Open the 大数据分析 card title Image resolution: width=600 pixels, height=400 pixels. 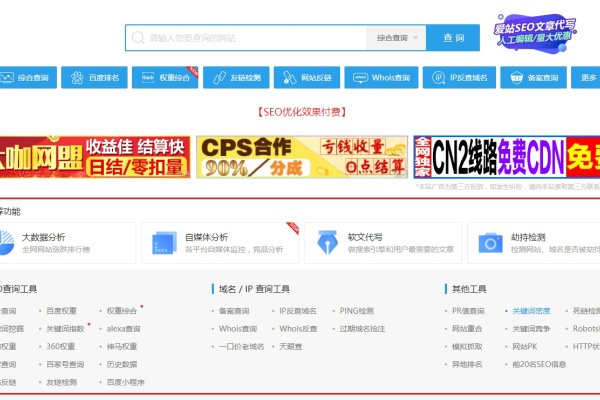pyautogui.click(x=44, y=237)
